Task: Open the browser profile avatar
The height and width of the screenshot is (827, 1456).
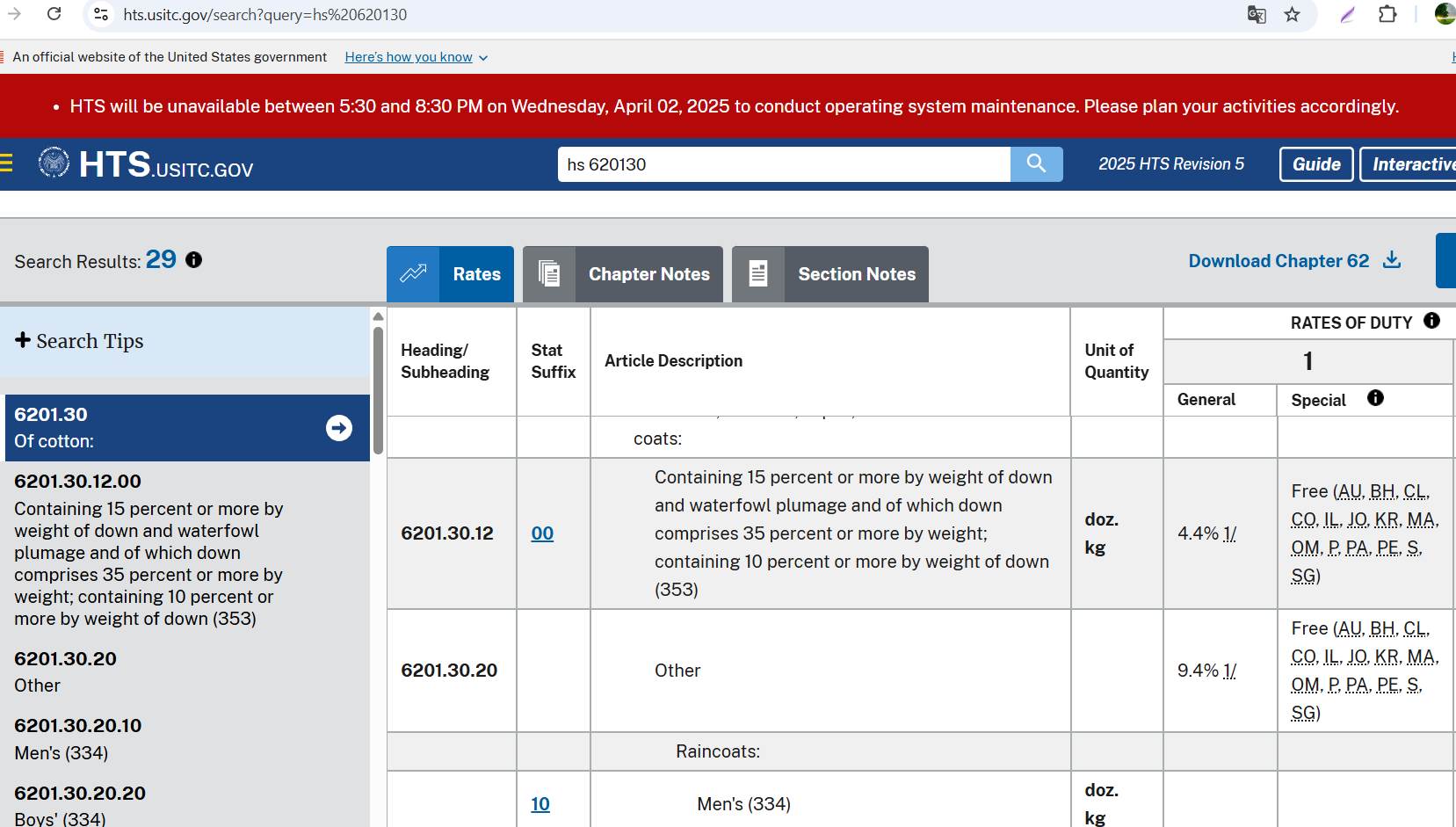Action: tap(1445, 14)
